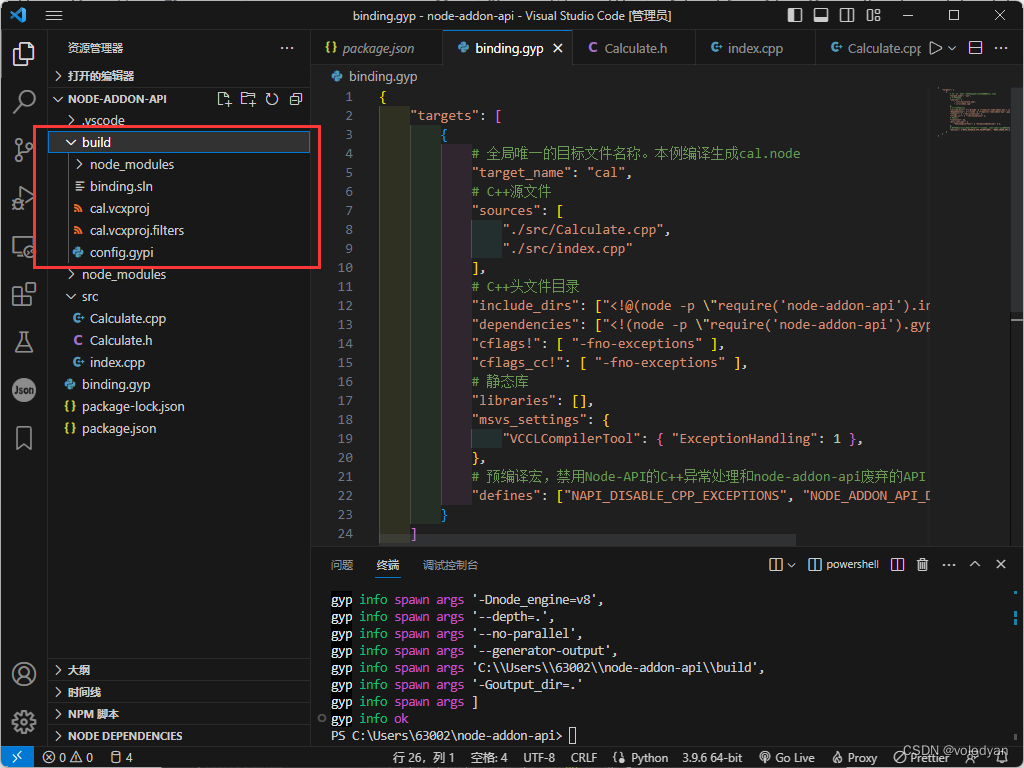Open cal.vcxproj in build folder
Screen dimensions: 1024x768
click(179, 208)
